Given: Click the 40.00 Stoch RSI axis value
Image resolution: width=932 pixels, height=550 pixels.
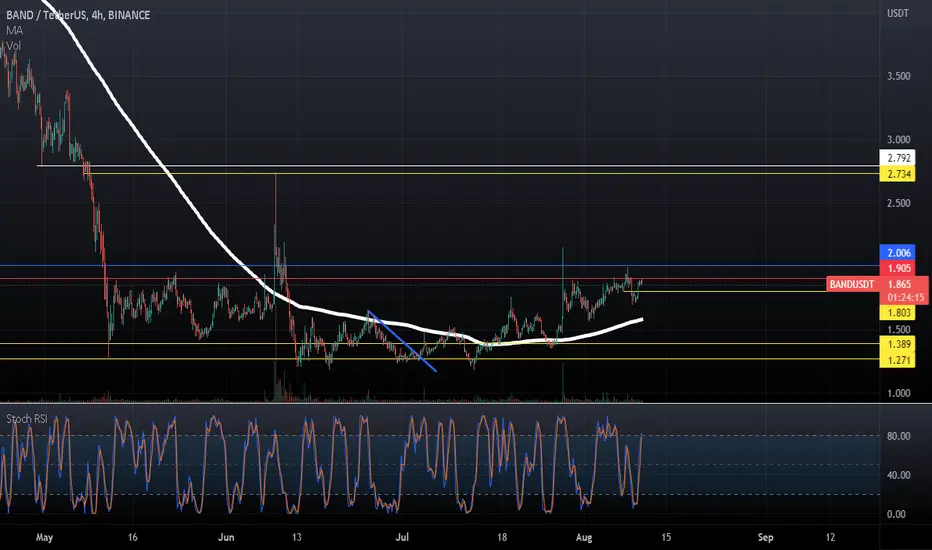Looking at the screenshot, I should [898, 475].
